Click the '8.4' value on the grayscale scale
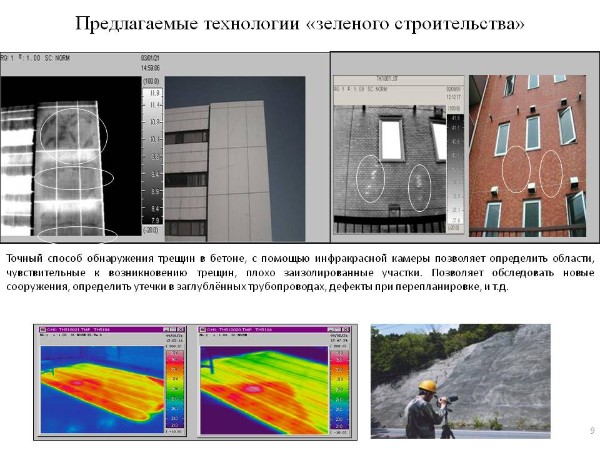 tap(155, 209)
